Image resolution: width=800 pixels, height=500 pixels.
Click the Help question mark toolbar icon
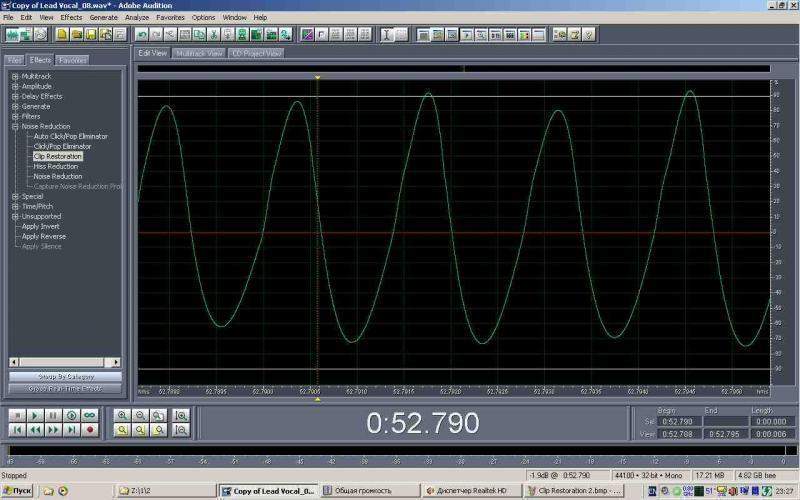point(589,34)
